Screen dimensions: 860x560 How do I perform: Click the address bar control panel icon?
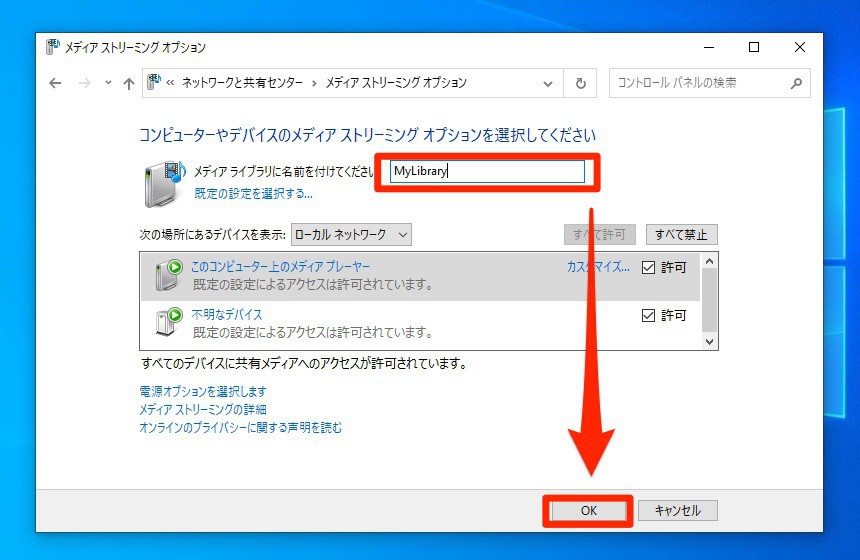pos(154,82)
